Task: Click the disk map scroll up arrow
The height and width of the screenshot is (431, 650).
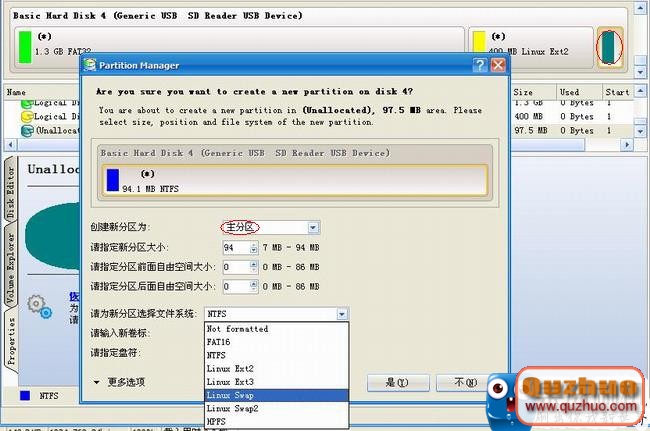Action: [x=640, y=8]
